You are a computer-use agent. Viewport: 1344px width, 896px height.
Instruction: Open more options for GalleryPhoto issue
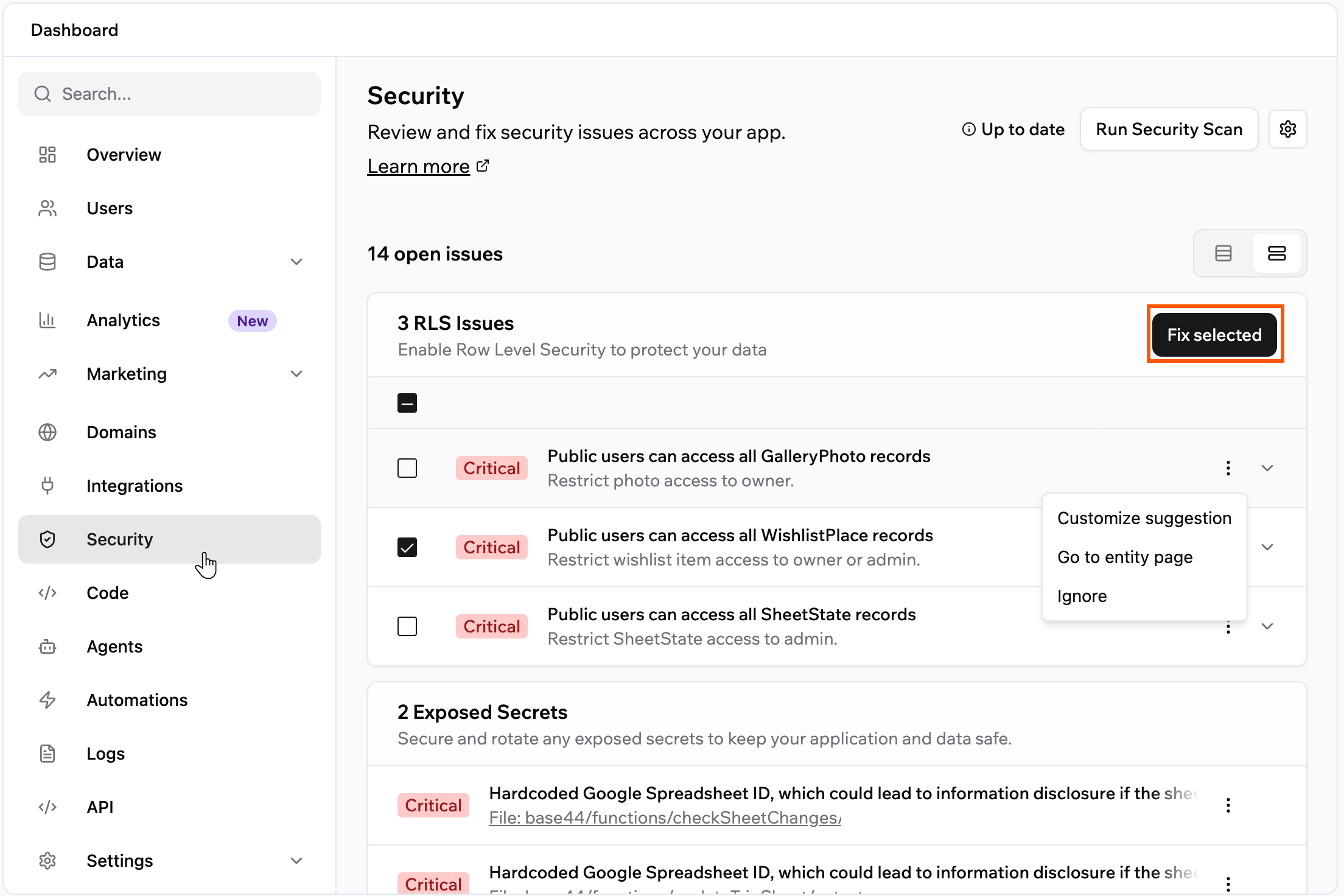click(1228, 468)
